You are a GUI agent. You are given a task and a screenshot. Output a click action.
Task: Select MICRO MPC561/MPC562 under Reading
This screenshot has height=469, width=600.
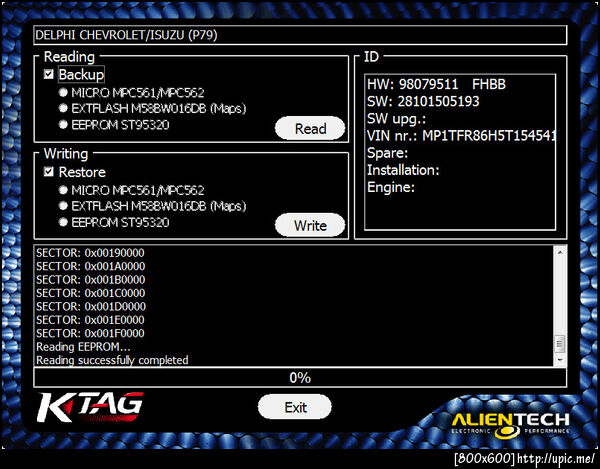[63, 93]
